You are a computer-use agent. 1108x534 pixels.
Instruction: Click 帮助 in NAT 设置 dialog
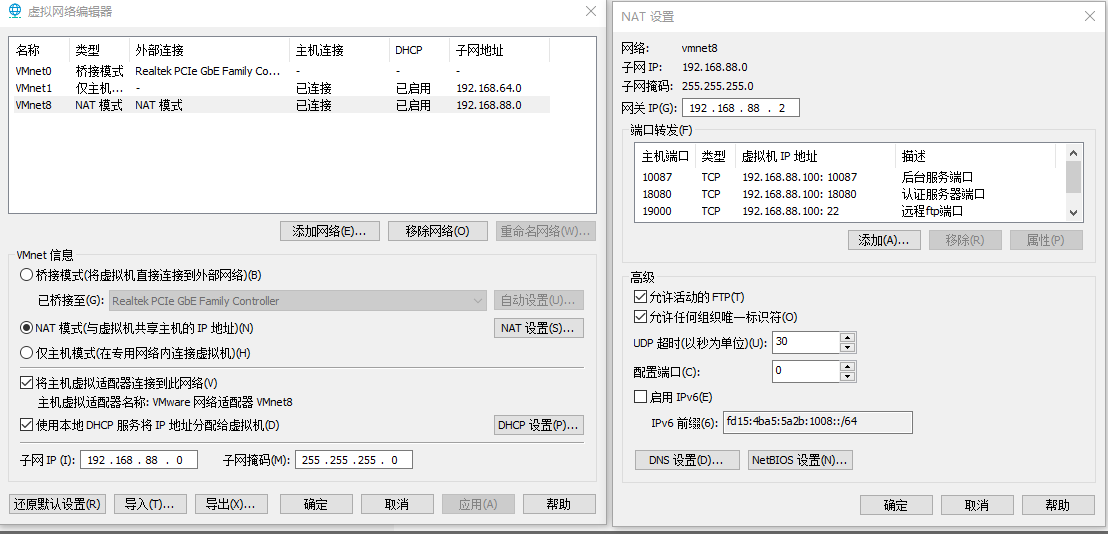pyautogui.click(x=1057, y=505)
